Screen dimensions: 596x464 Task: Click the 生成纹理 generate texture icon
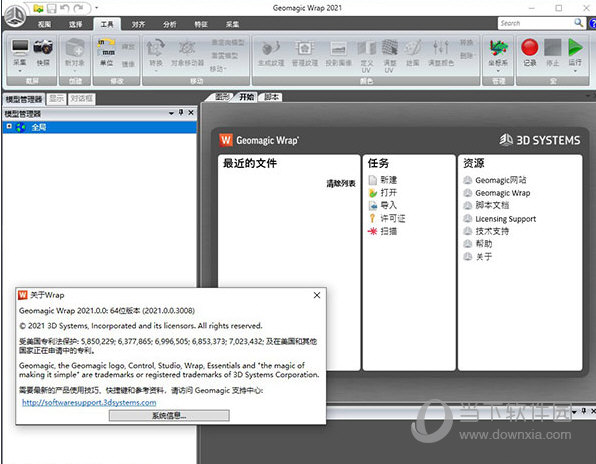tap(271, 48)
